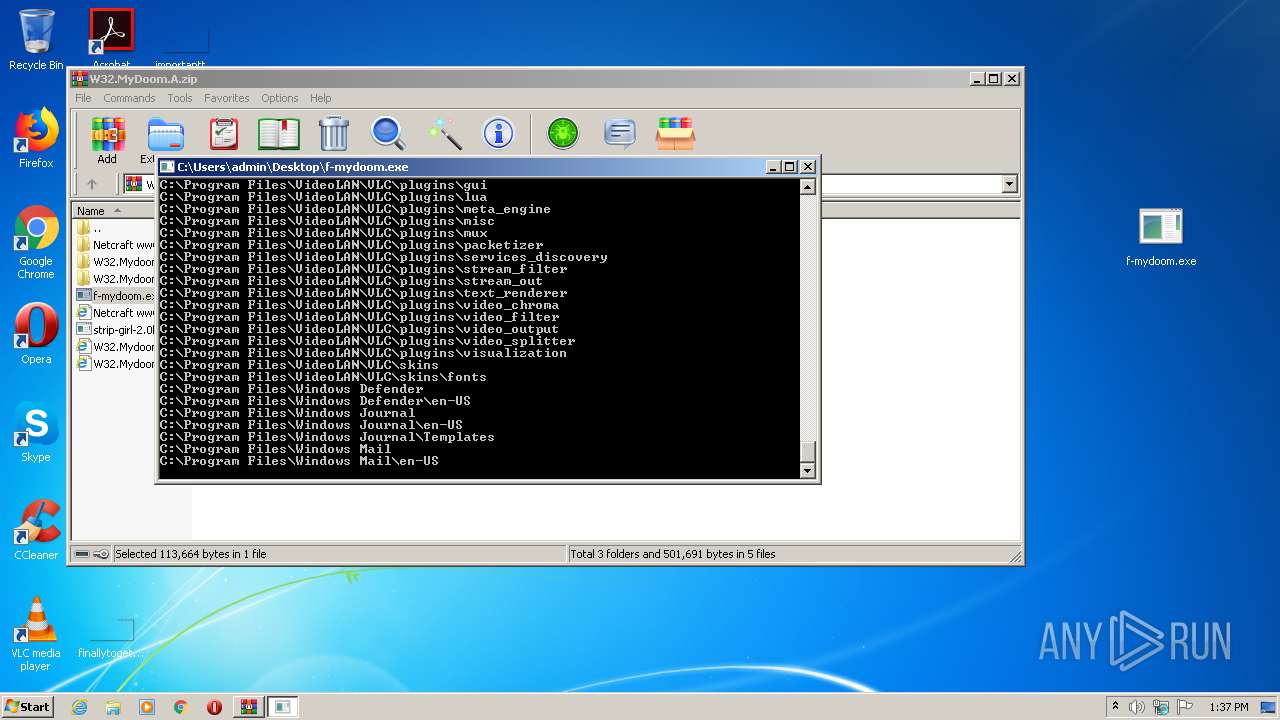The height and width of the screenshot is (720, 1280).
Task: Click the volume speaker tray icon
Action: click(x=1137, y=707)
